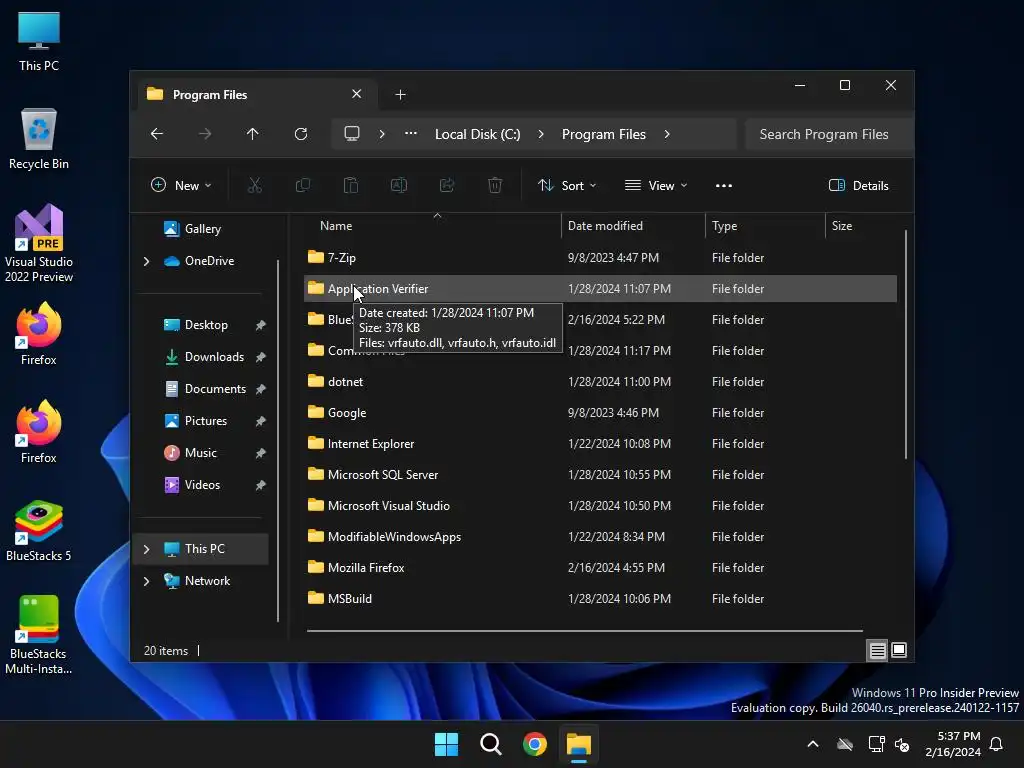Close the Program Files tab

[357, 94]
